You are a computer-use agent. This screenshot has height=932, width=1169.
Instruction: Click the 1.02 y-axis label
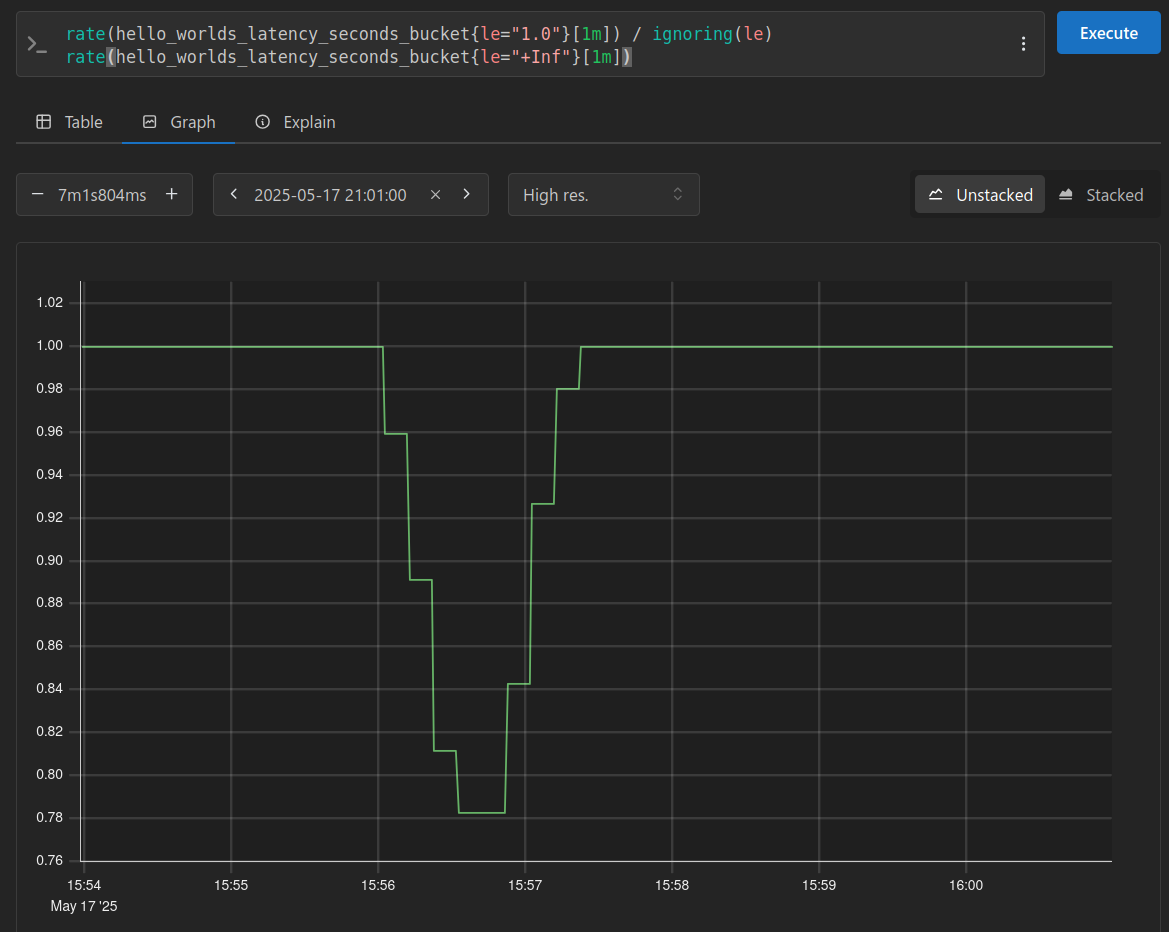coord(50,302)
